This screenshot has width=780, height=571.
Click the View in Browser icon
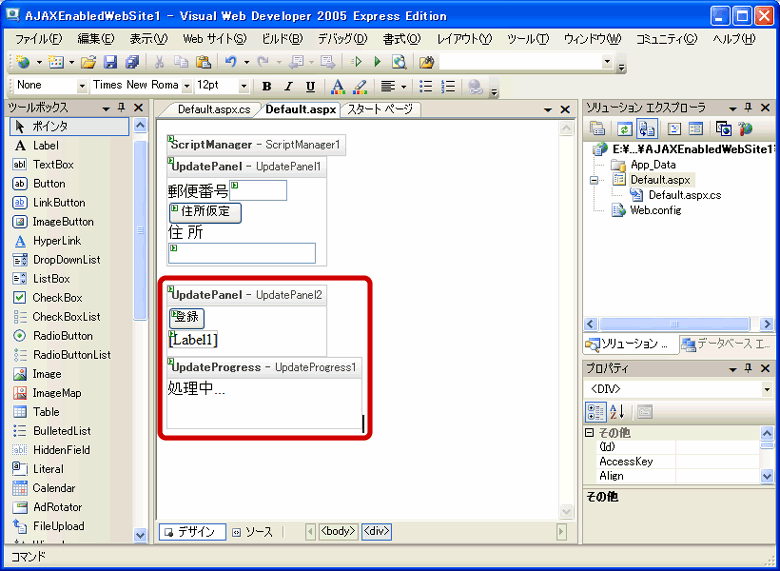coord(399,62)
